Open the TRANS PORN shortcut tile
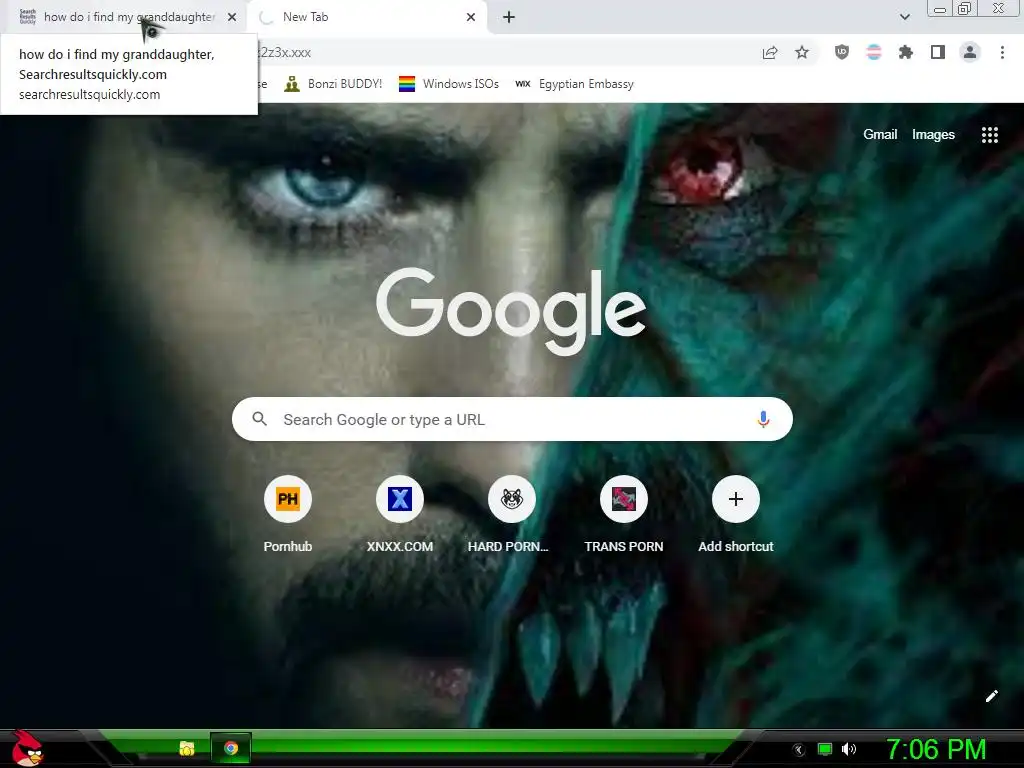The width and height of the screenshot is (1024, 768). pyautogui.click(x=624, y=515)
